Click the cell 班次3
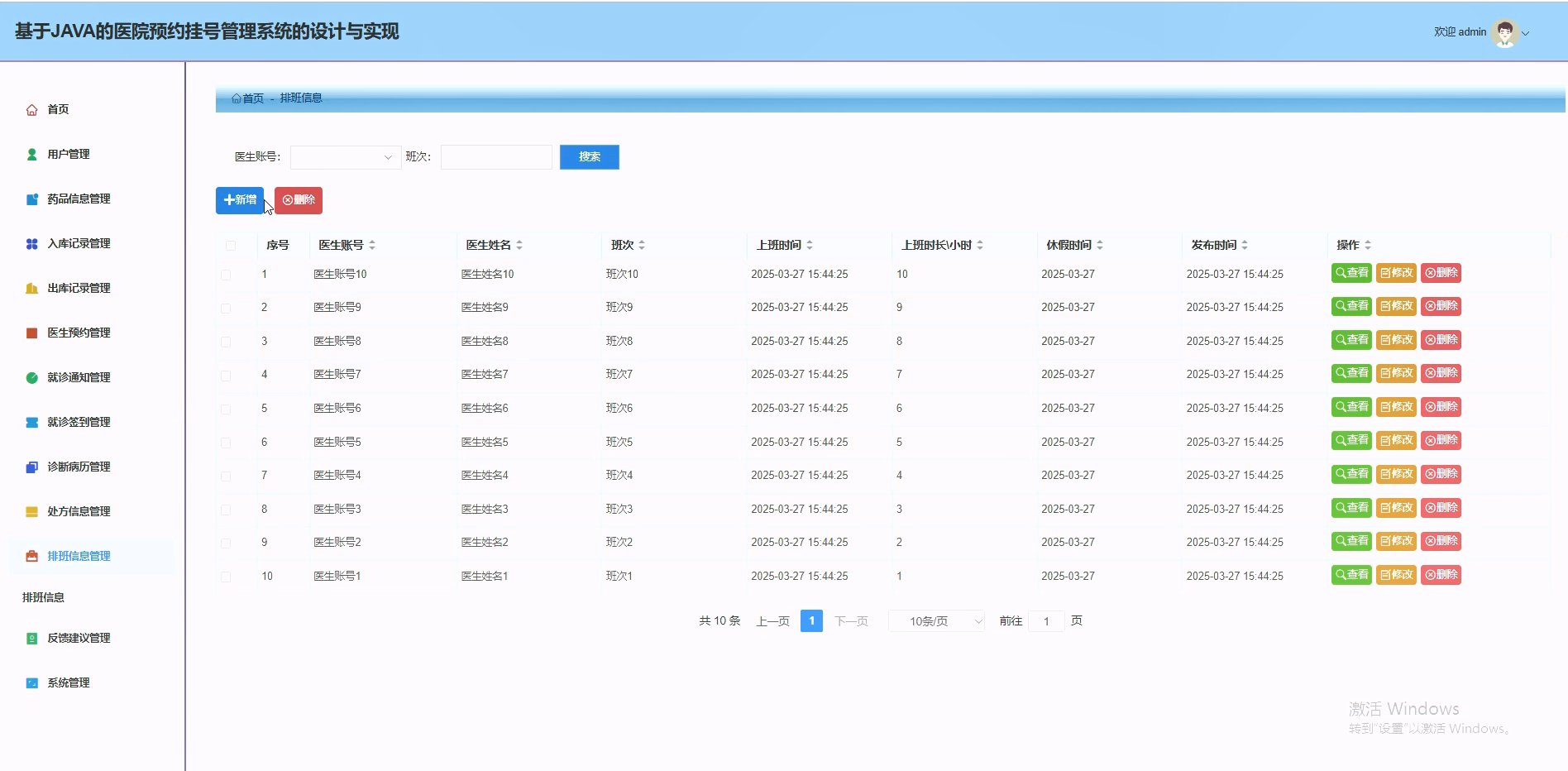Screen dimensions: 1568x771 tap(619, 509)
